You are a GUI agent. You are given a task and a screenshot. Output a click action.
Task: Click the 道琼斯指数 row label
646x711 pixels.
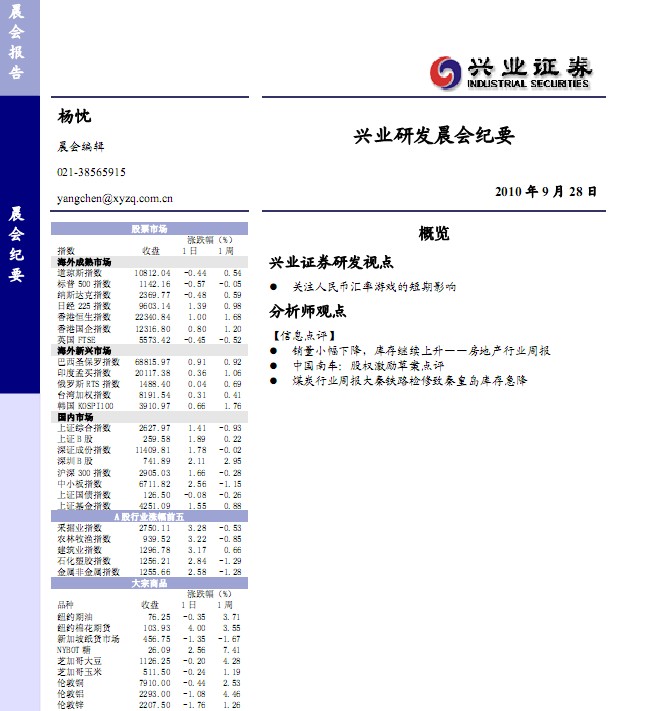[79, 273]
